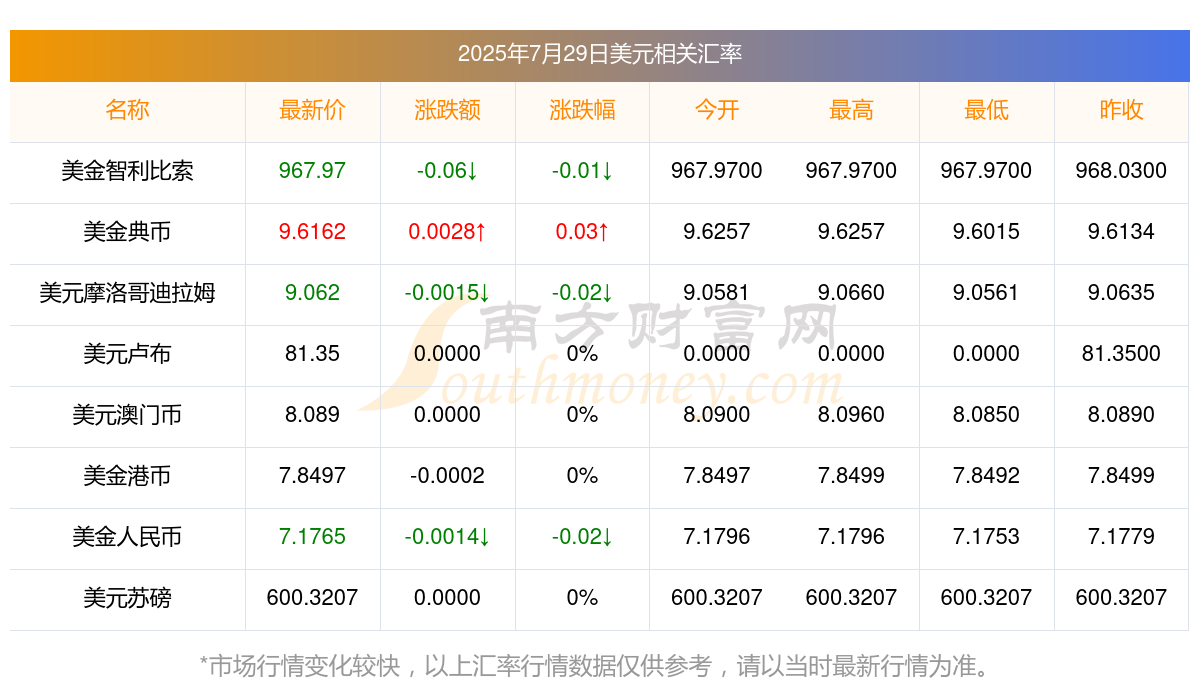The height and width of the screenshot is (698, 1200).
Task: Click change amount -0.0014↓
Action: [x=447, y=537]
